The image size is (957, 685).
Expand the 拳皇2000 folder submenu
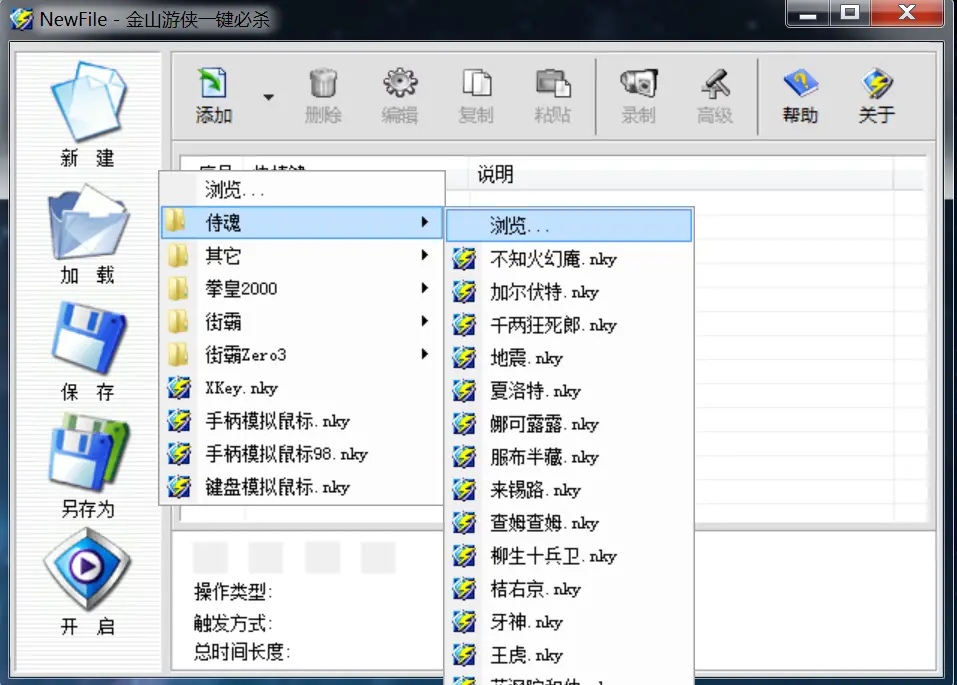coord(301,289)
